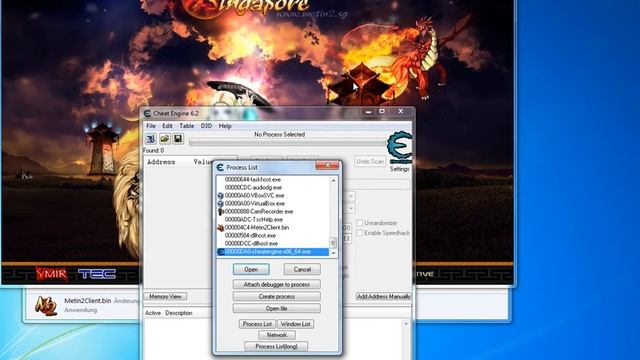Click the Process List(long) button
The height and width of the screenshot is (360, 640).
[x=276, y=346]
